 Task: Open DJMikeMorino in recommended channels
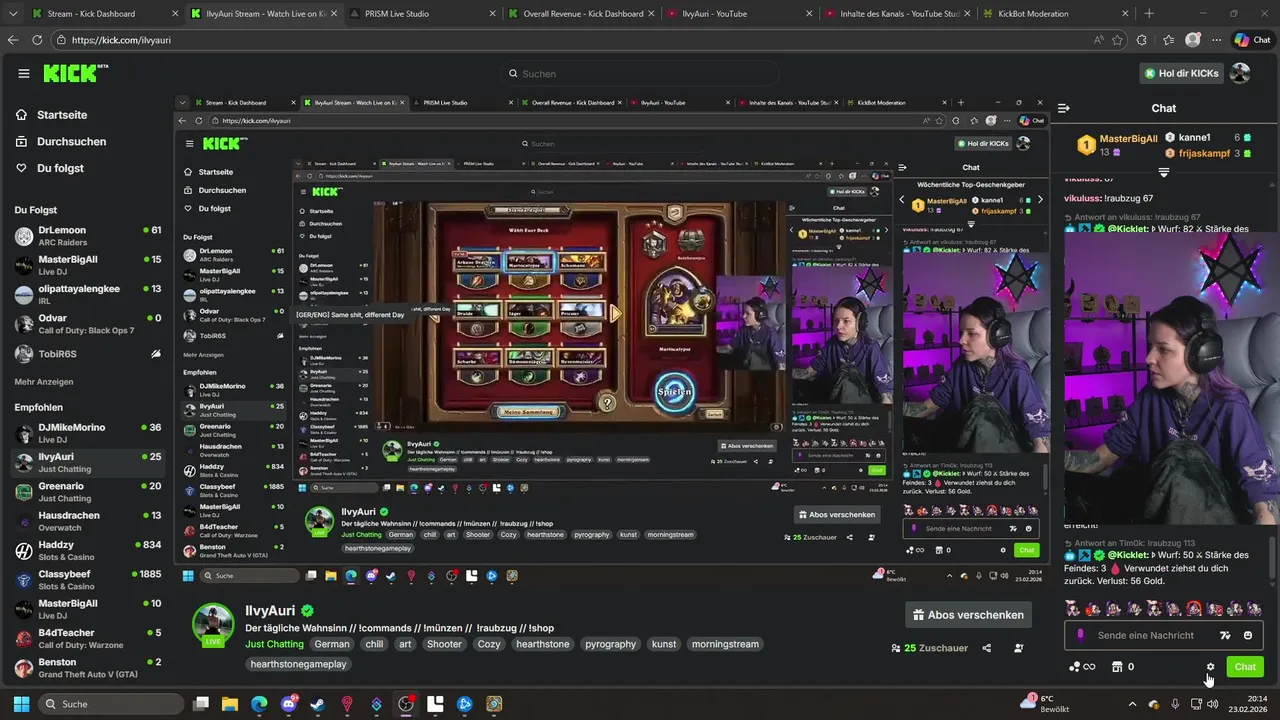click(87, 433)
